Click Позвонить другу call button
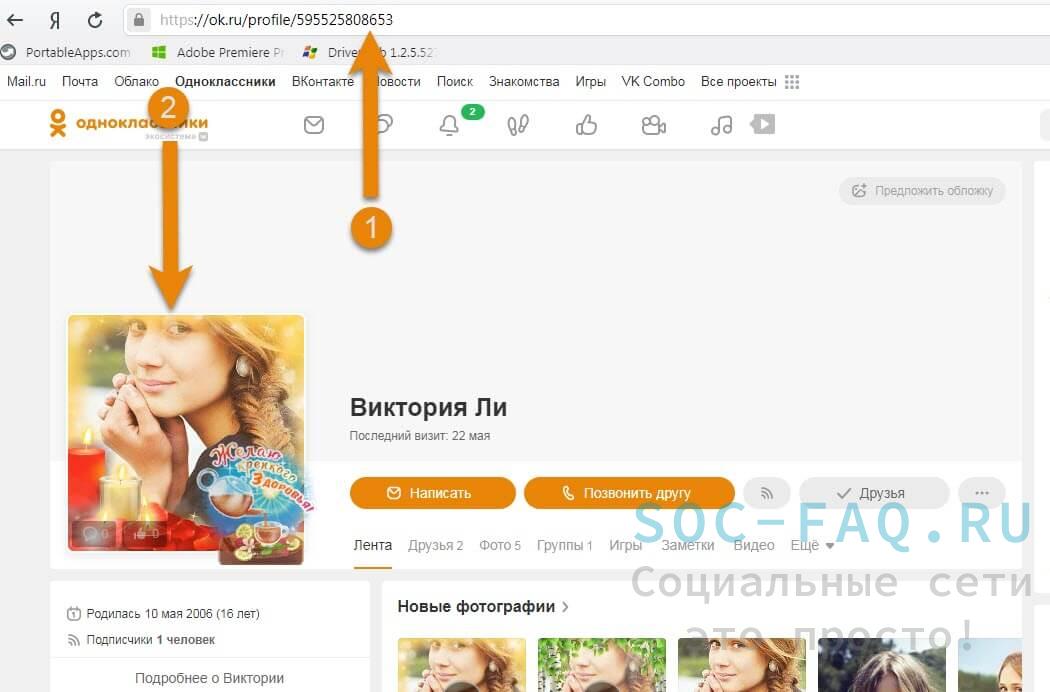The image size is (1050, 692). 629,493
